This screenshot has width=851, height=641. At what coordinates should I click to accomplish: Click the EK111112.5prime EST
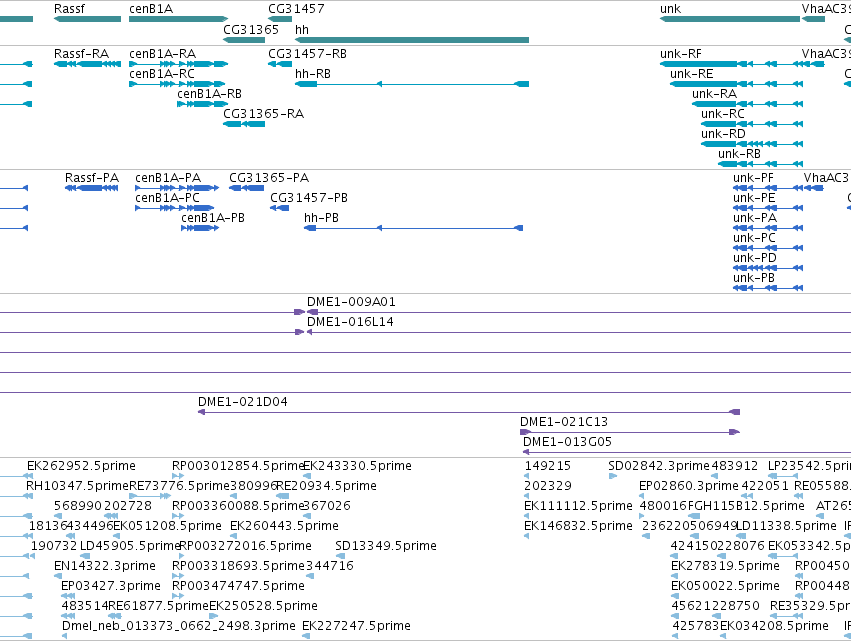point(526,516)
